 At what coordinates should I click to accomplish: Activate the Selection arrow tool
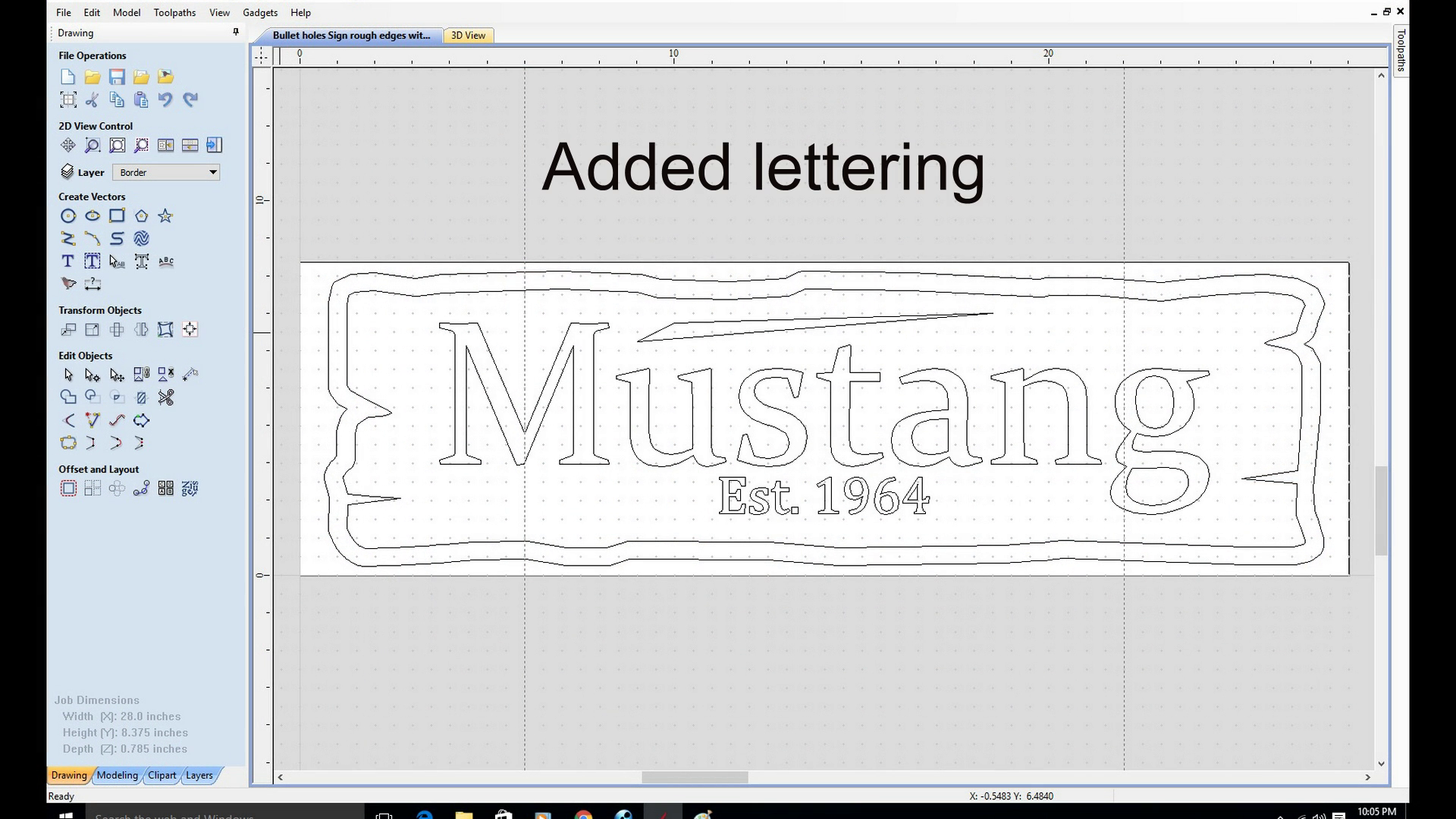click(68, 375)
